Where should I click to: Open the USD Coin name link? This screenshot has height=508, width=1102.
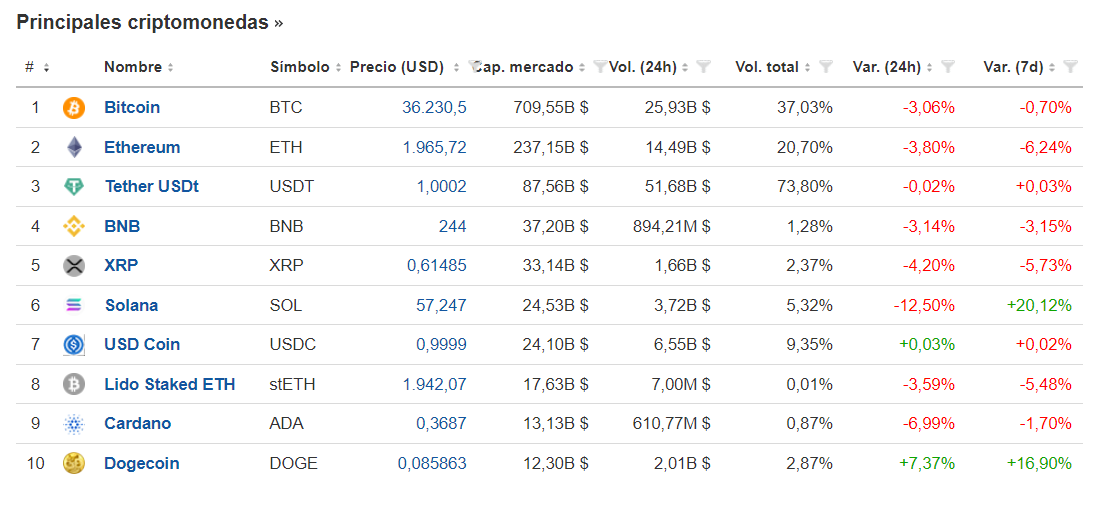(142, 344)
